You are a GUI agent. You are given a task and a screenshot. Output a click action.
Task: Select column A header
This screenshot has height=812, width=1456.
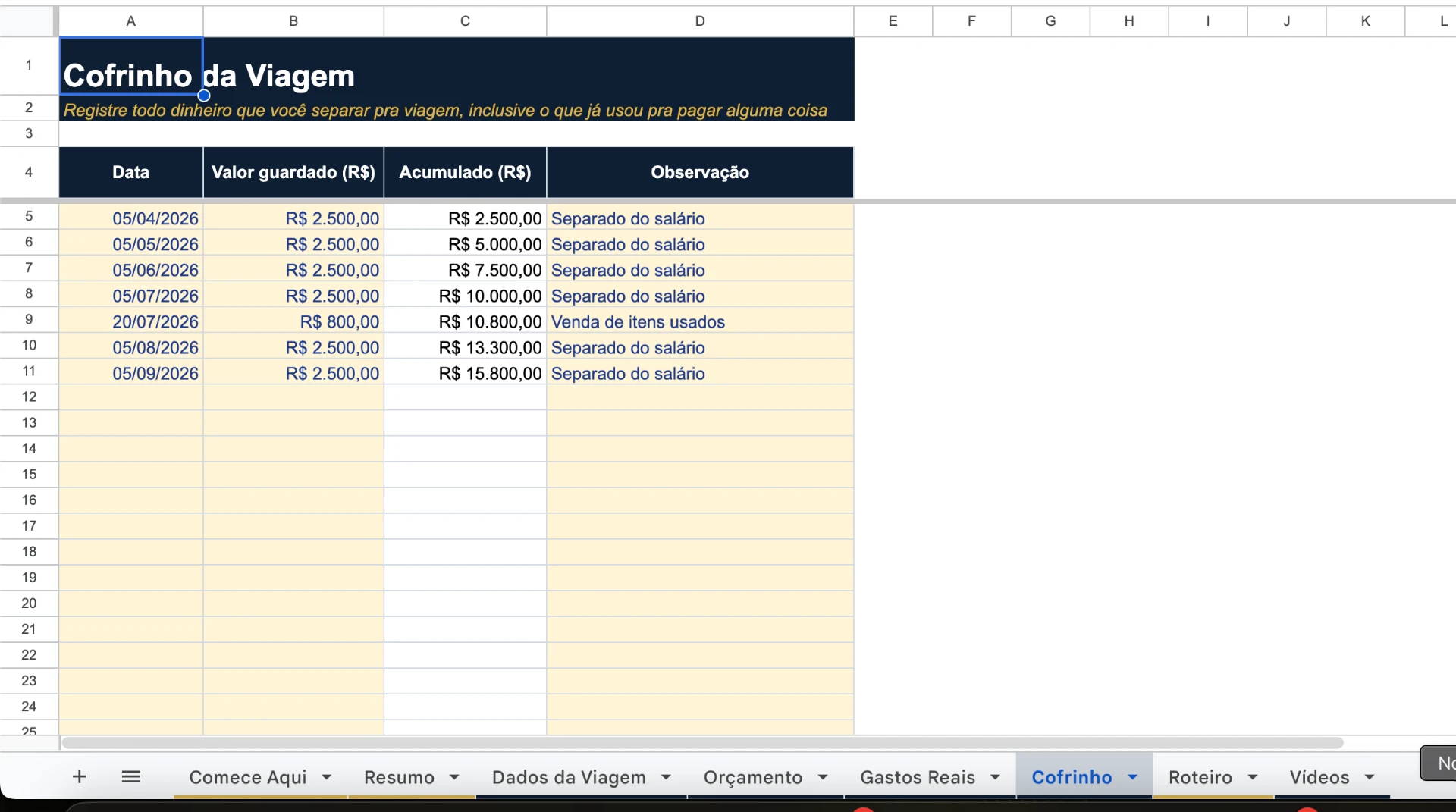pyautogui.click(x=130, y=21)
